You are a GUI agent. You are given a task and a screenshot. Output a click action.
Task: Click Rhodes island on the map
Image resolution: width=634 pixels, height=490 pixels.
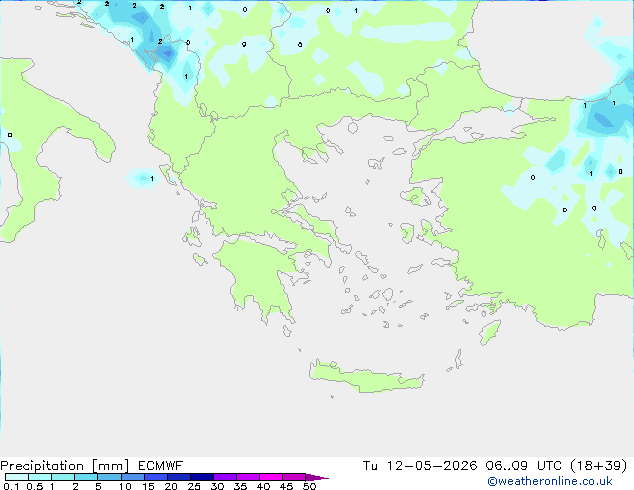490,332
